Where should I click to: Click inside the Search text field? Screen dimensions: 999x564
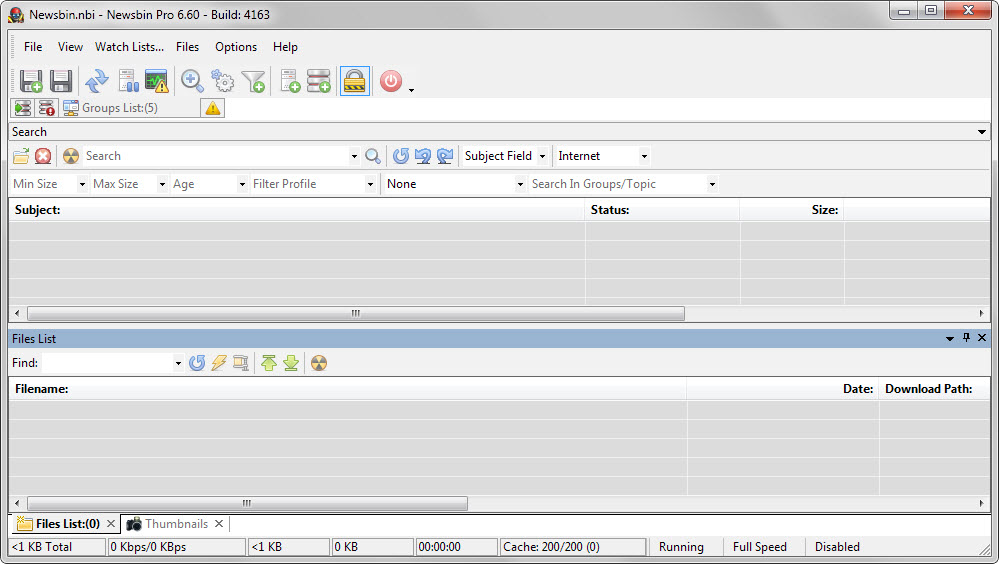coord(215,156)
